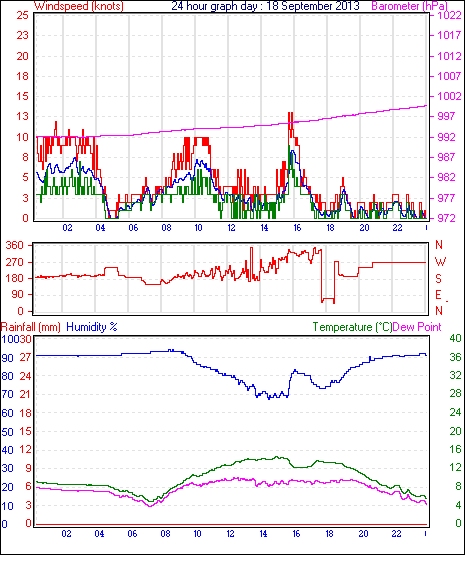
Task: Click the W compass letter on direction graph
Action: pyautogui.click(x=440, y=262)
